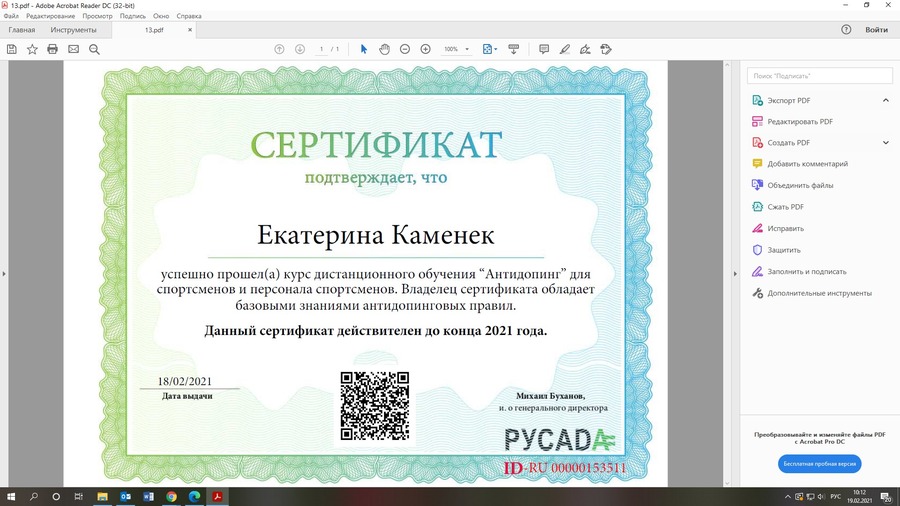The height and width of the screenshot is (506, 900).
Task: Open Сжать PDF tool
Action: [x=785, y=207]
